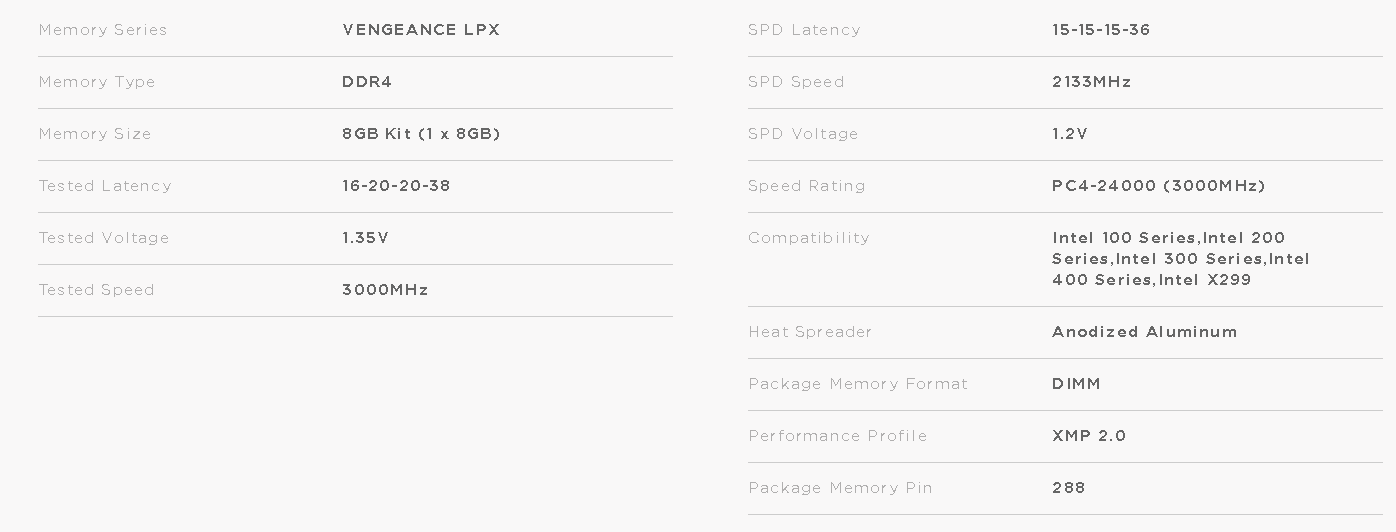Viewport: 1396px width, 532px height.
Task: Select the XMP 2.0 performance profile value
Action: (x=1089, y=436)
